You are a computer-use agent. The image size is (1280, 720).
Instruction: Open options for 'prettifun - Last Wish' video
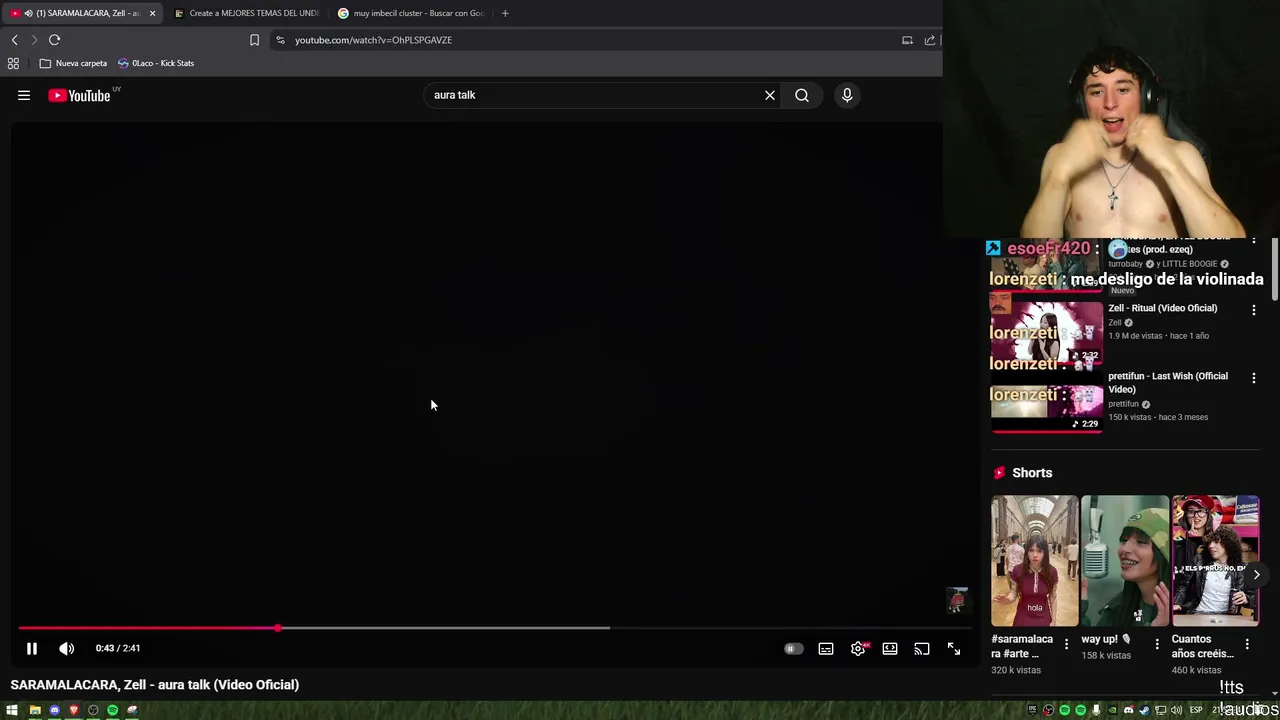point(1254,378)
